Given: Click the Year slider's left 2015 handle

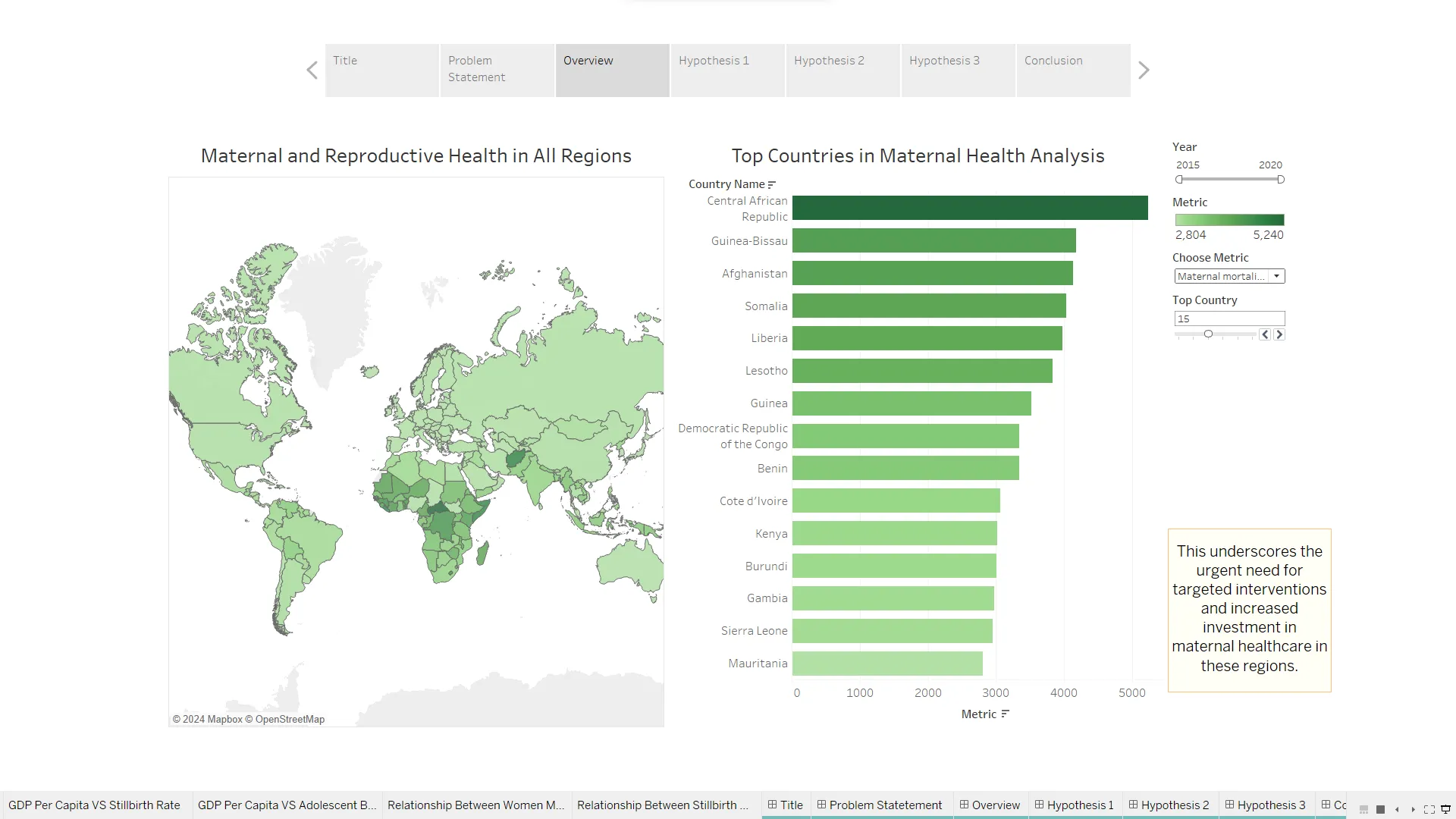Looking at the screenshot, I should pos(1179,180).
